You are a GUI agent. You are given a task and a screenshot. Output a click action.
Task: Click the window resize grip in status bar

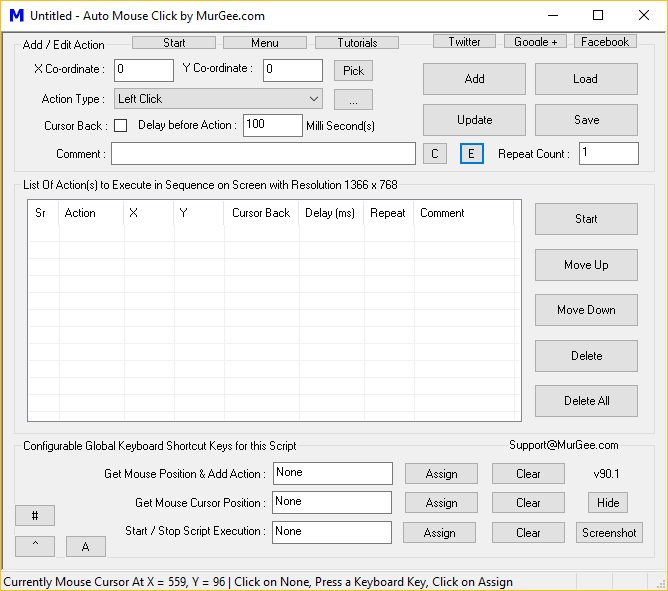tap(662, 583)
